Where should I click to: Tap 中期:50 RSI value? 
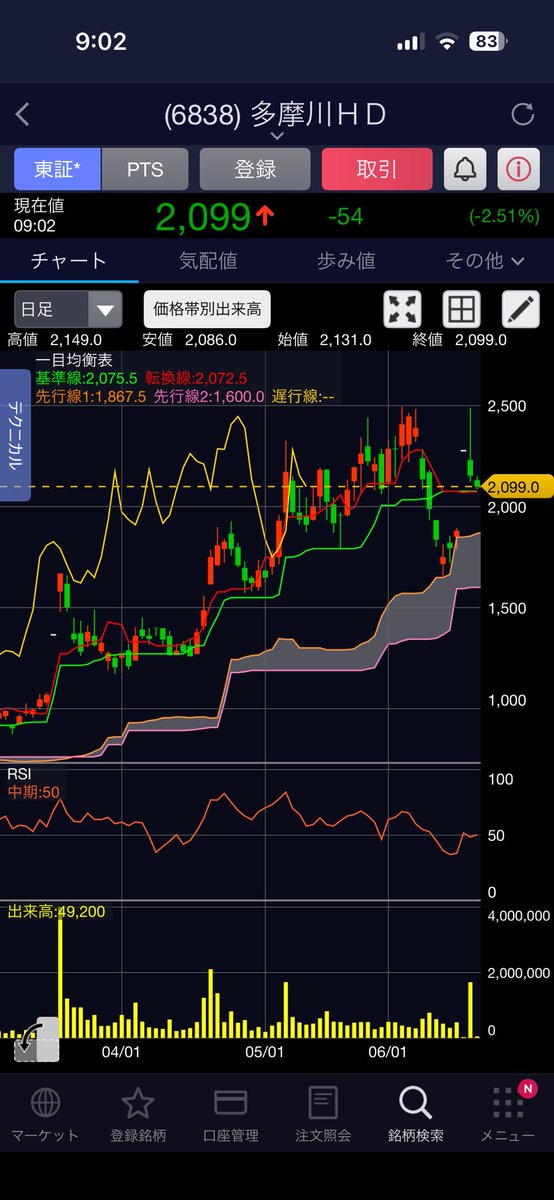coord(36,792)
